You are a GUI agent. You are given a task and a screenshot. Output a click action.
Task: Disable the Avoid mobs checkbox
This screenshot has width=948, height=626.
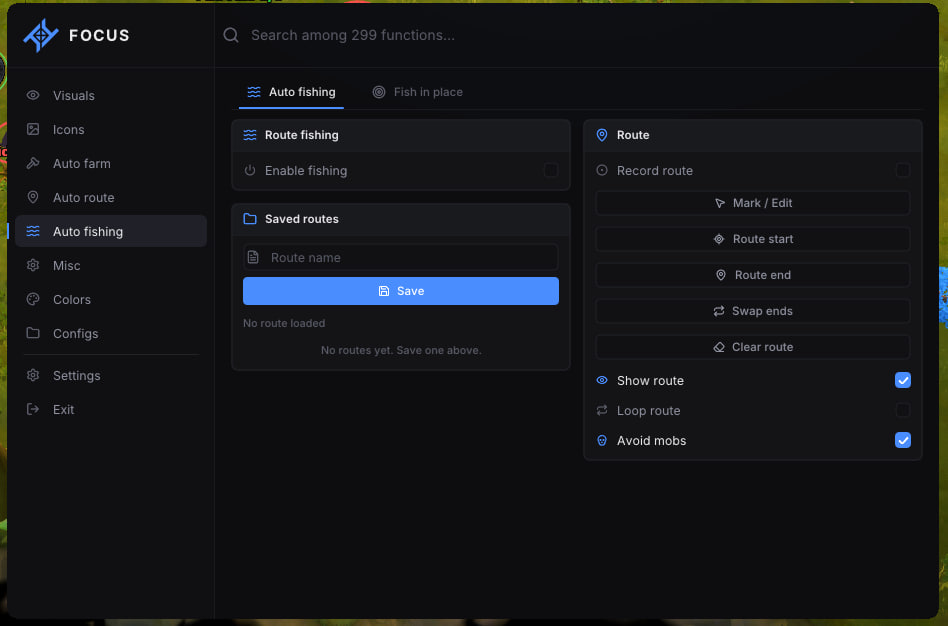[902, 440]
